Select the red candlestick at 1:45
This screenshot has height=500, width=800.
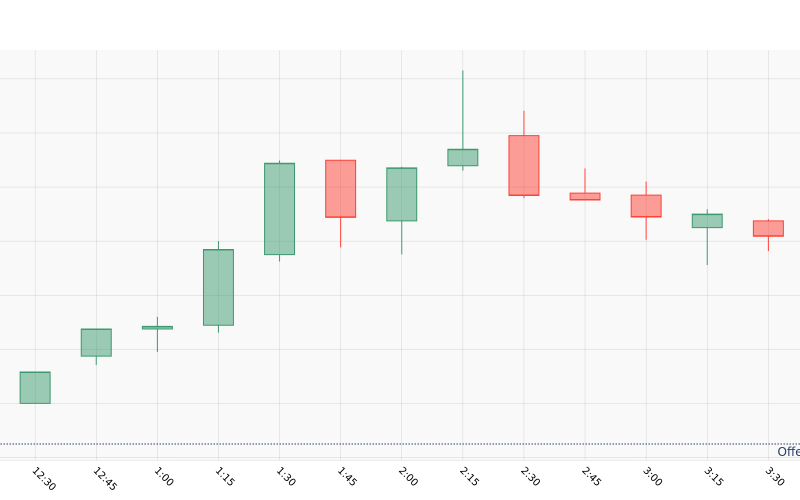click(340, 188)
